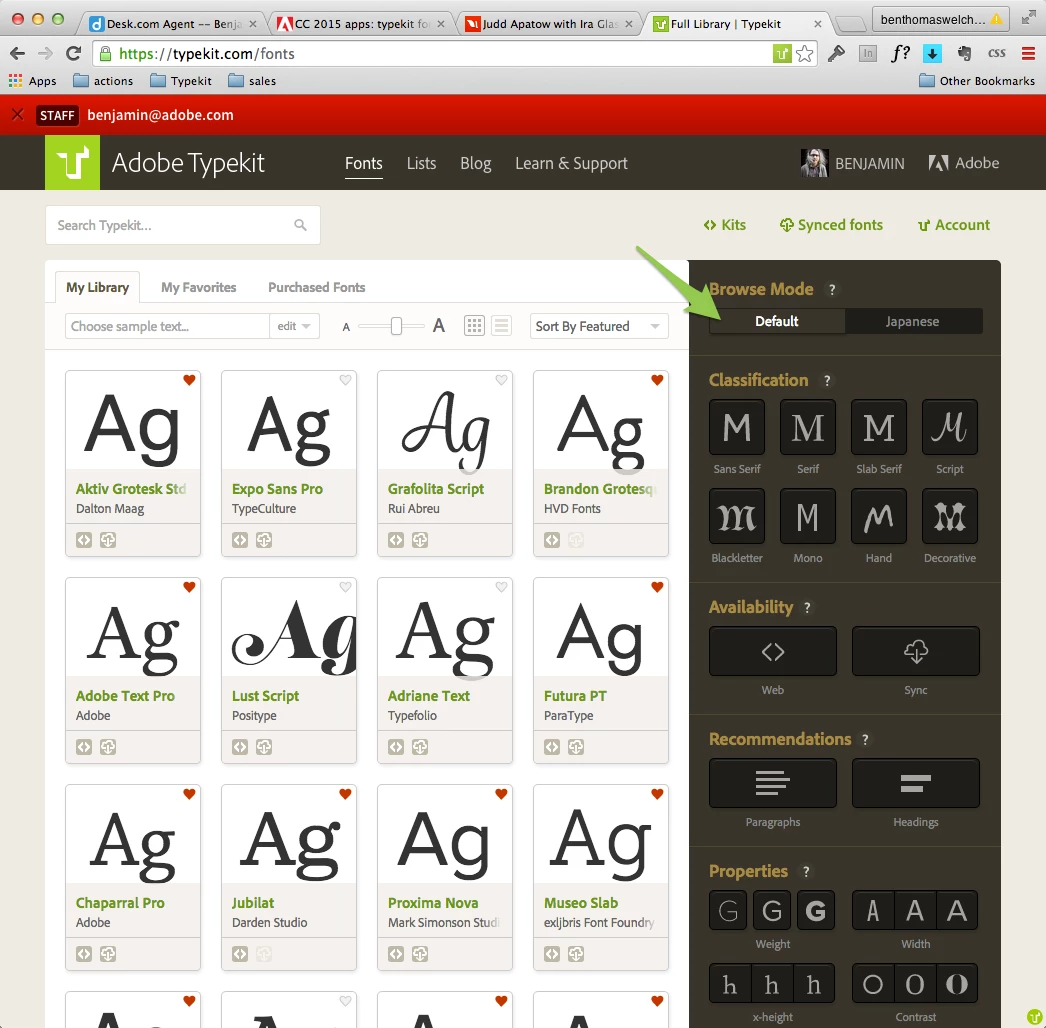
Task: Open Learn & Support navigation item
Action: tap(572, 163)
